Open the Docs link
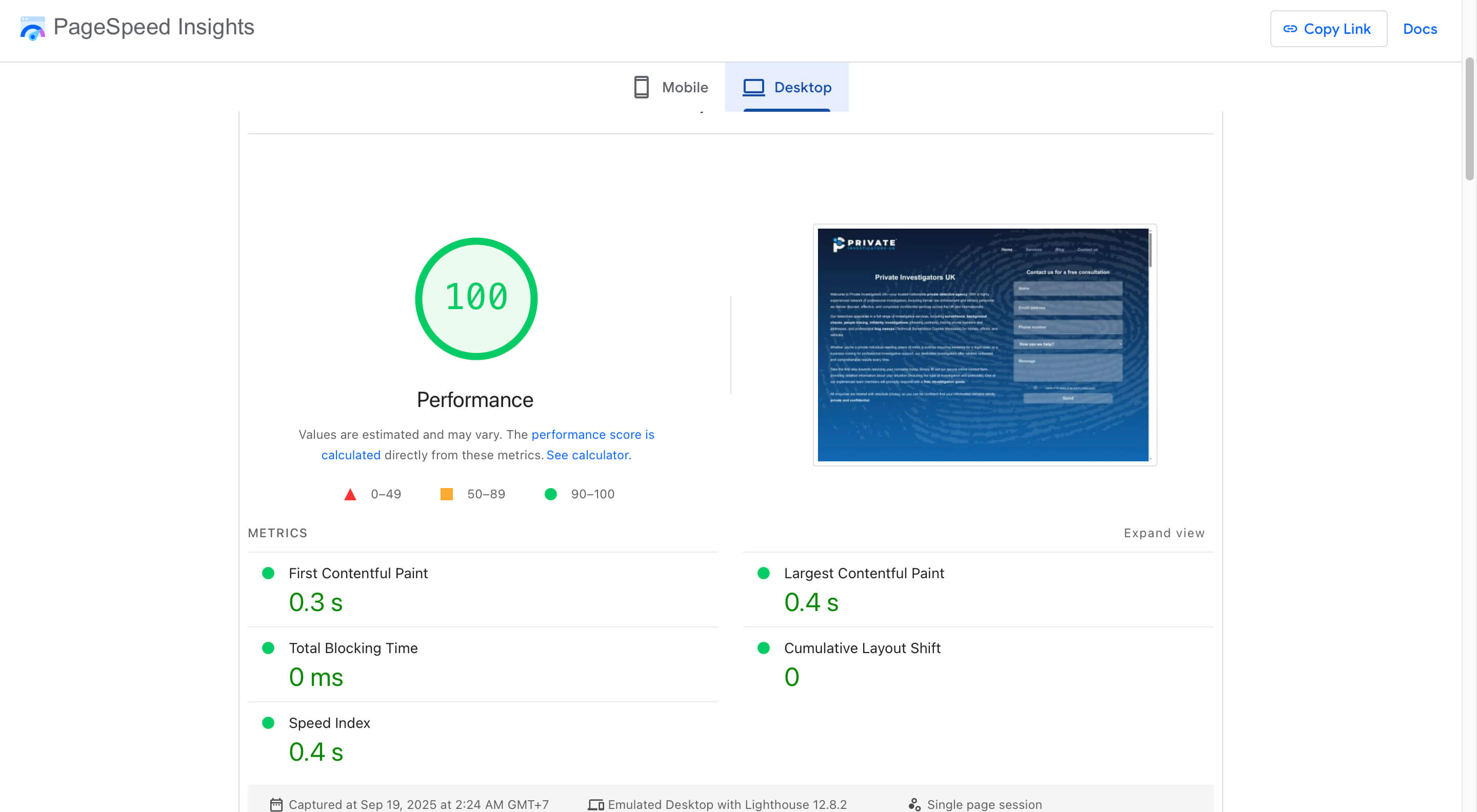 coord(1420,29)
